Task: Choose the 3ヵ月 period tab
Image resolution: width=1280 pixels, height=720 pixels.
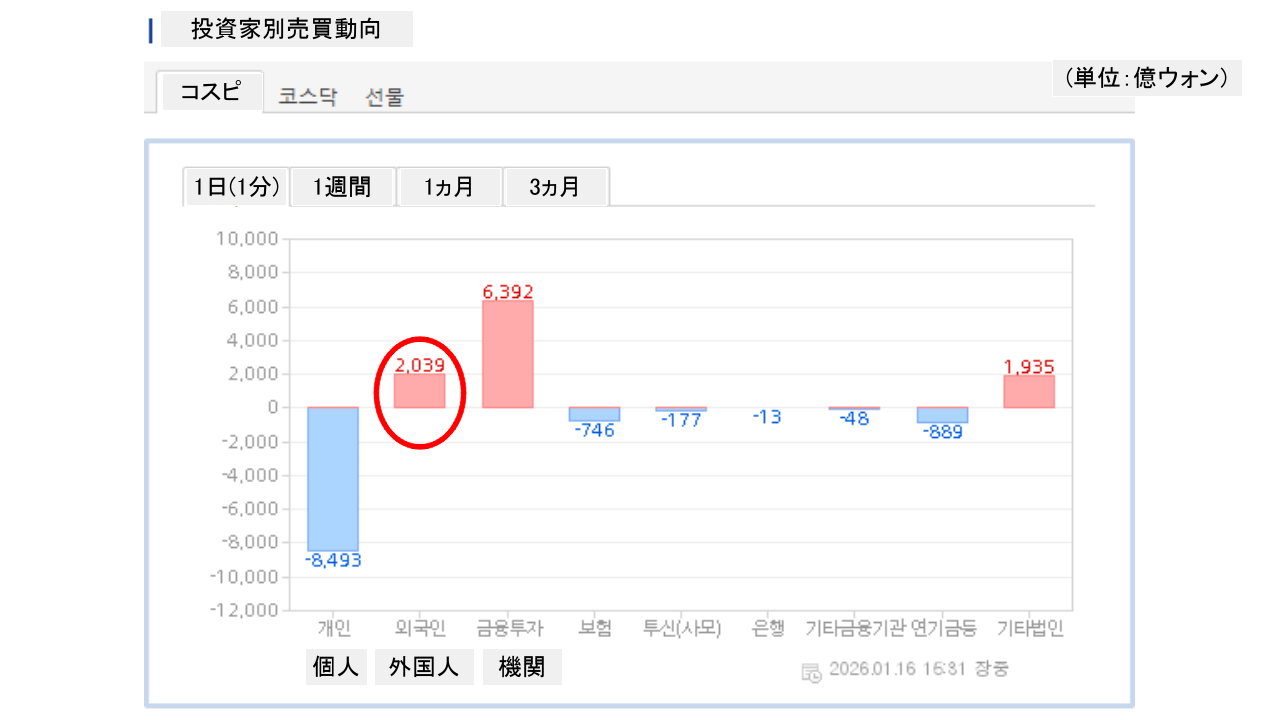Action: (x=555, y=187)
